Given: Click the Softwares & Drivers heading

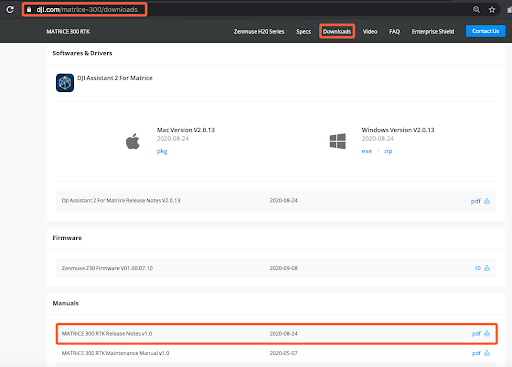Looking at the screenshot, I should pyautogui.click(x=82, y=53).
